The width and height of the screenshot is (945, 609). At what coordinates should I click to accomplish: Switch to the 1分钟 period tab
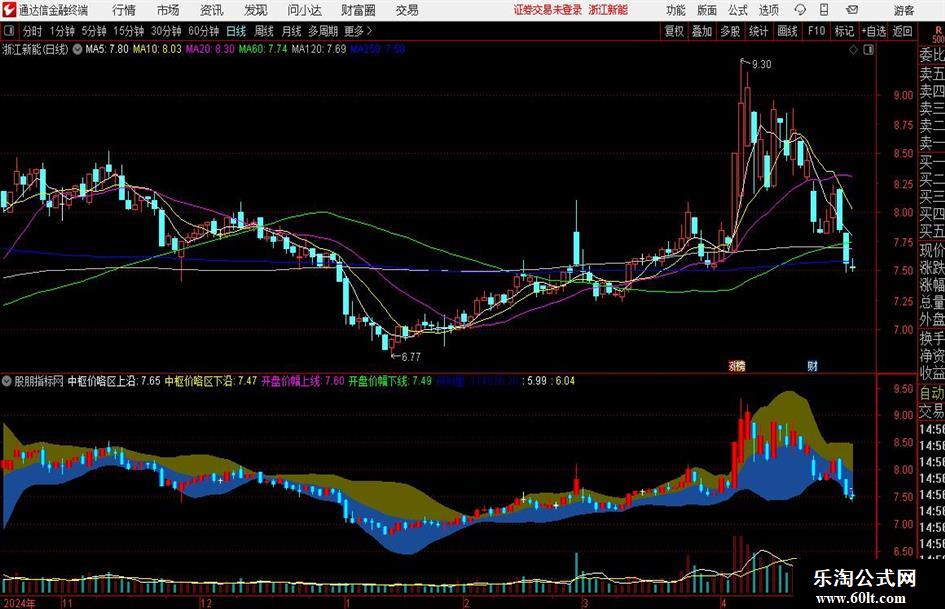pos(61,31)
